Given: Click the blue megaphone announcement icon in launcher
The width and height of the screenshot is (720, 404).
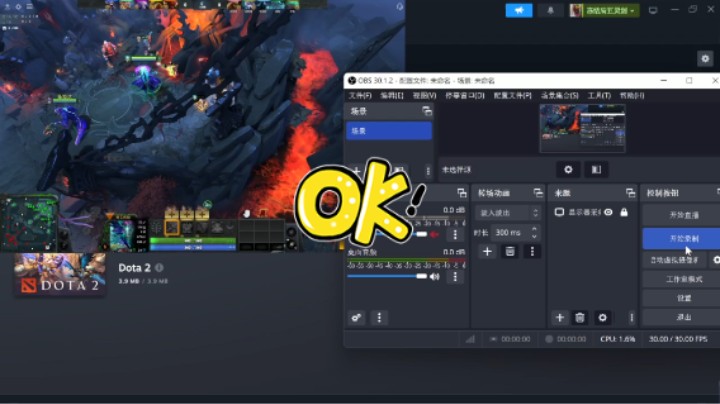Looking at the screenshot, I should click(519, 10).
